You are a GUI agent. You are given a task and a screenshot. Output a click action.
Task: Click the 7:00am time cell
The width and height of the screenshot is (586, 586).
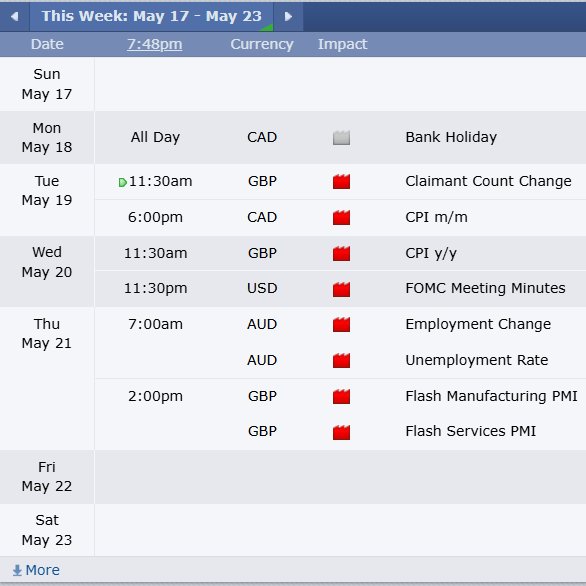155,324
